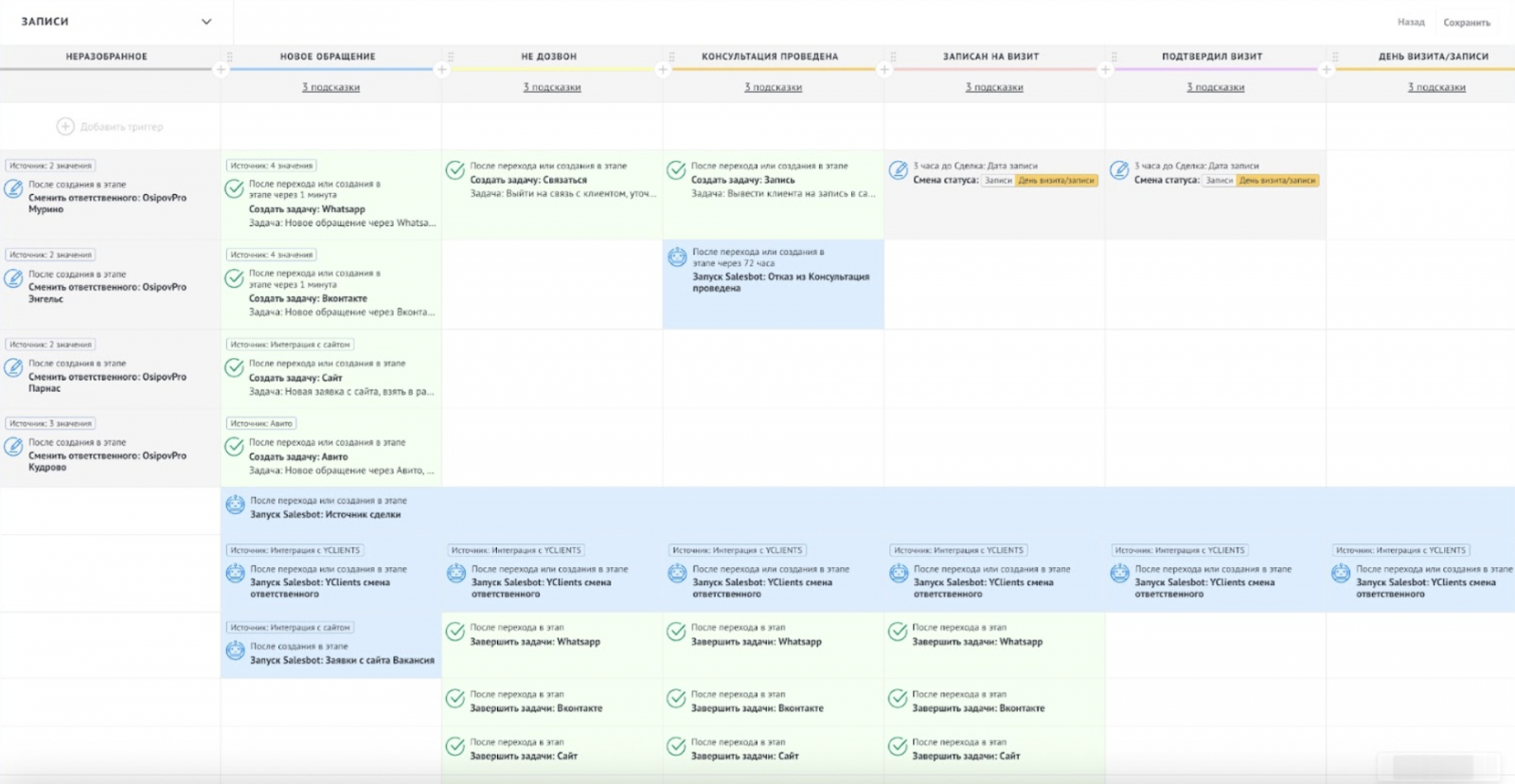1515x784 pixels.
Task: Click robot icon of Отказ из Консультация trigger
Action: pos(677,257)
